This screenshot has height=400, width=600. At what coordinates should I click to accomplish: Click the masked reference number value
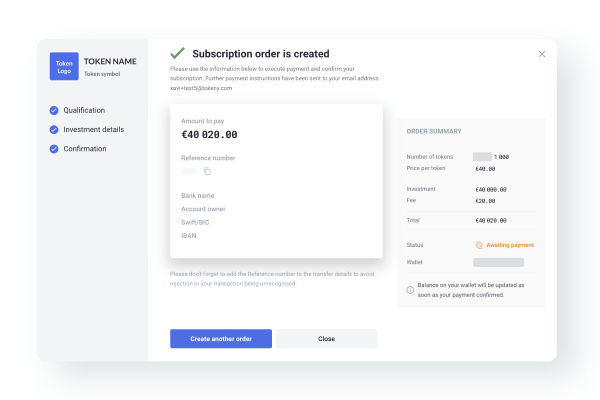tap(189, 171)
